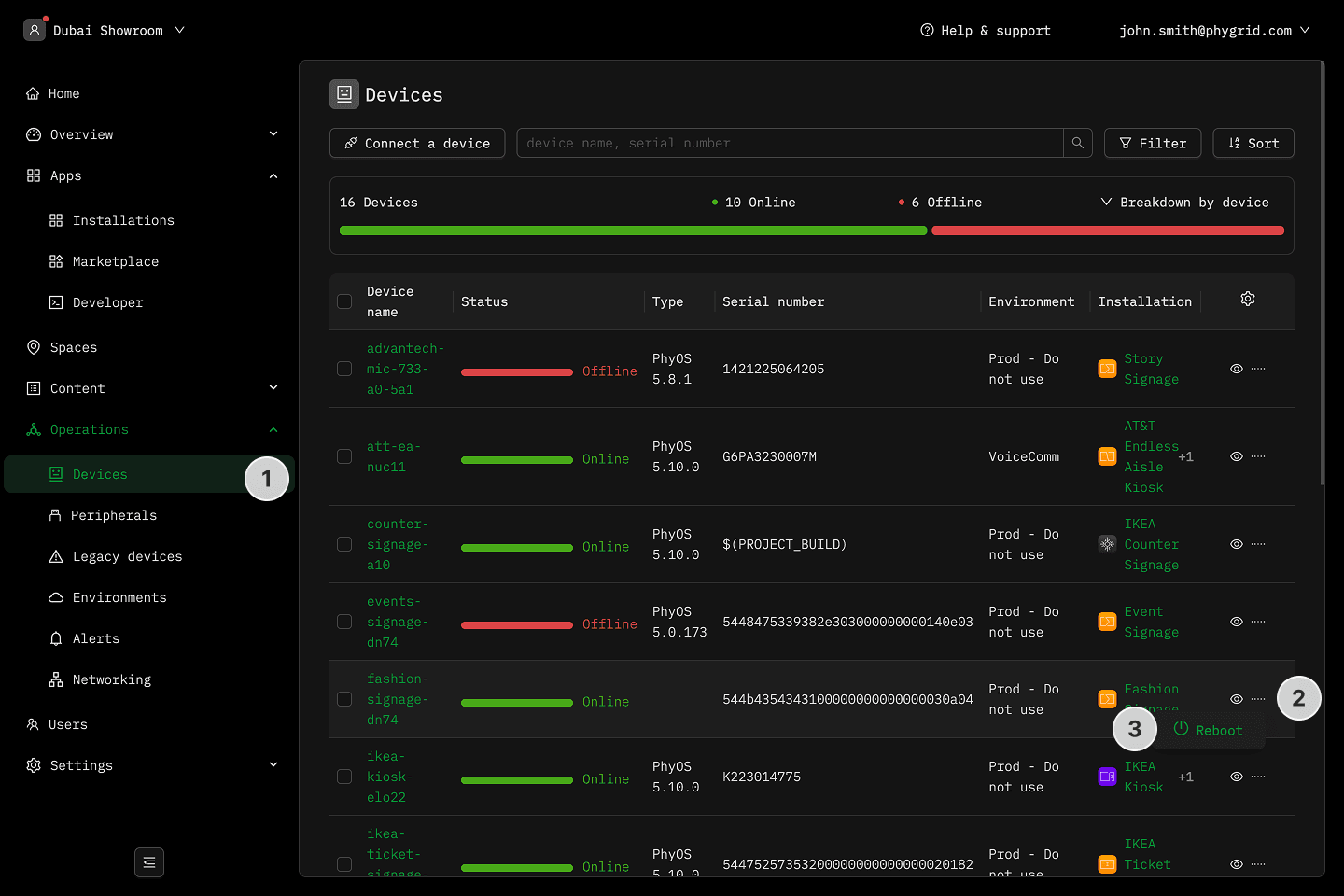The image size is (1344, 896).
Task: Click Connect a device button
Action: [417, 143]
